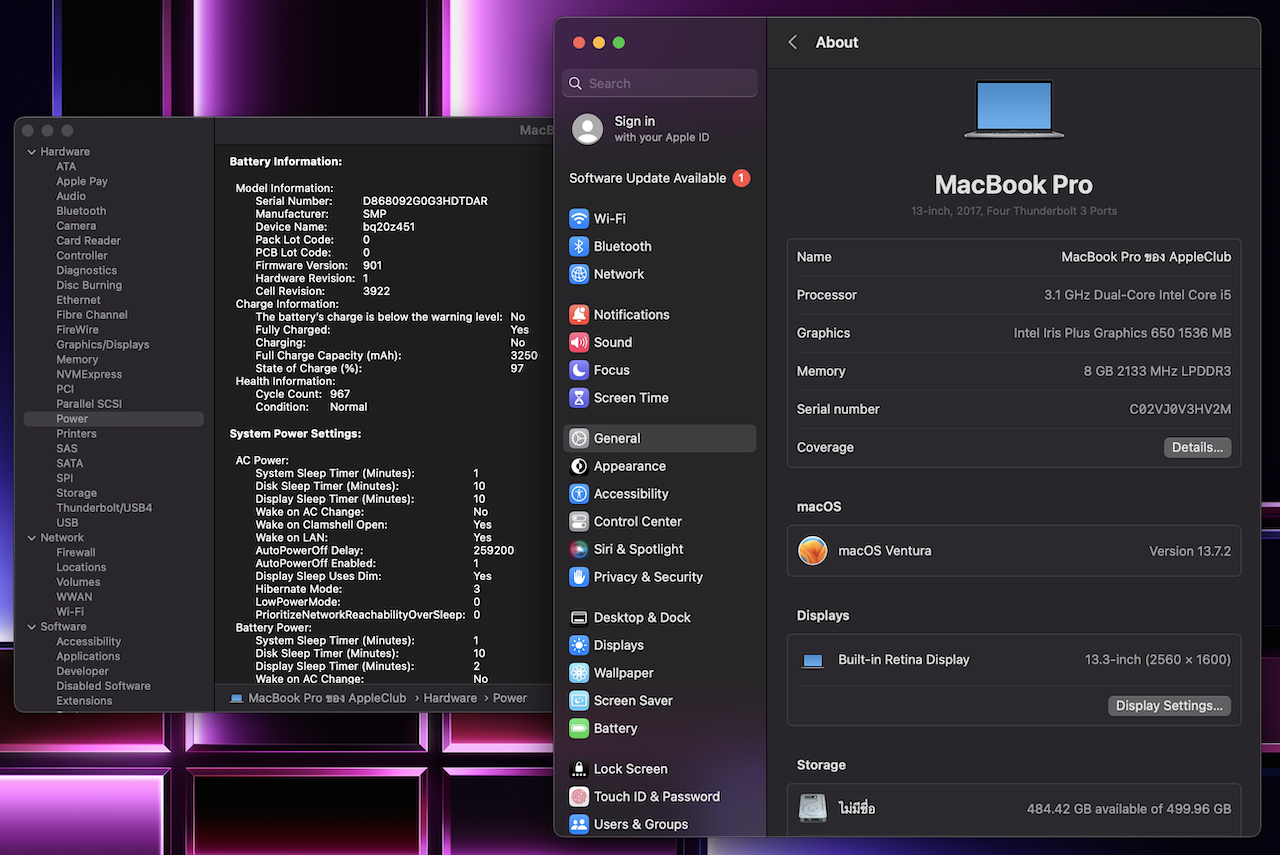The height and width of the screenshot is (855, 1280).
Task: Select Bluetooth in System Information sidebar
Action: [81, 211]
